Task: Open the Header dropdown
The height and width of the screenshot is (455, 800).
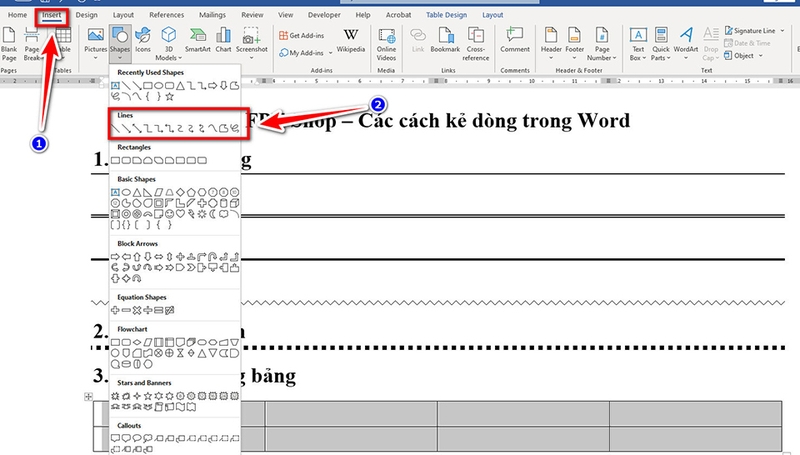Action: click(x=551, y=43)
